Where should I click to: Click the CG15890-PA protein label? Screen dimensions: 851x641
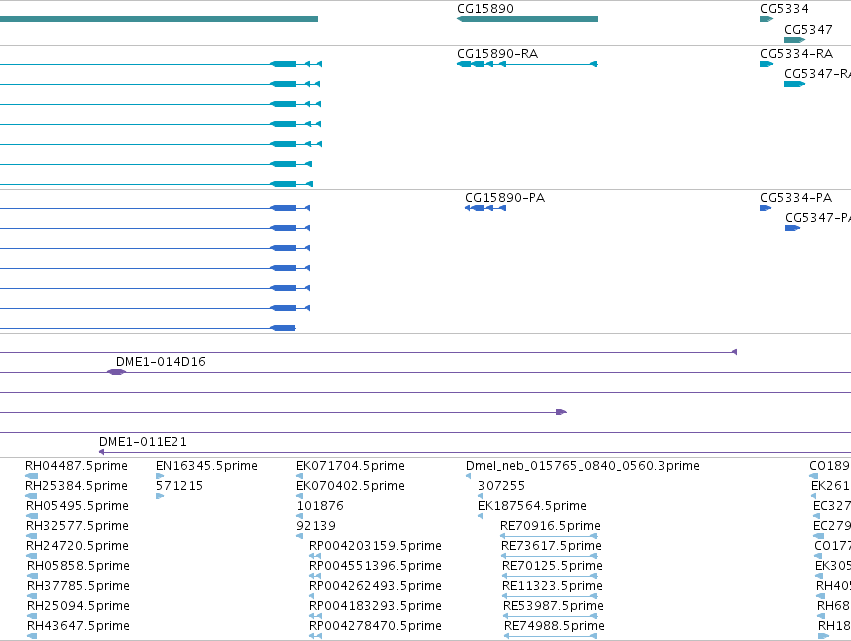pyautogui.click(x=505, y=198)
